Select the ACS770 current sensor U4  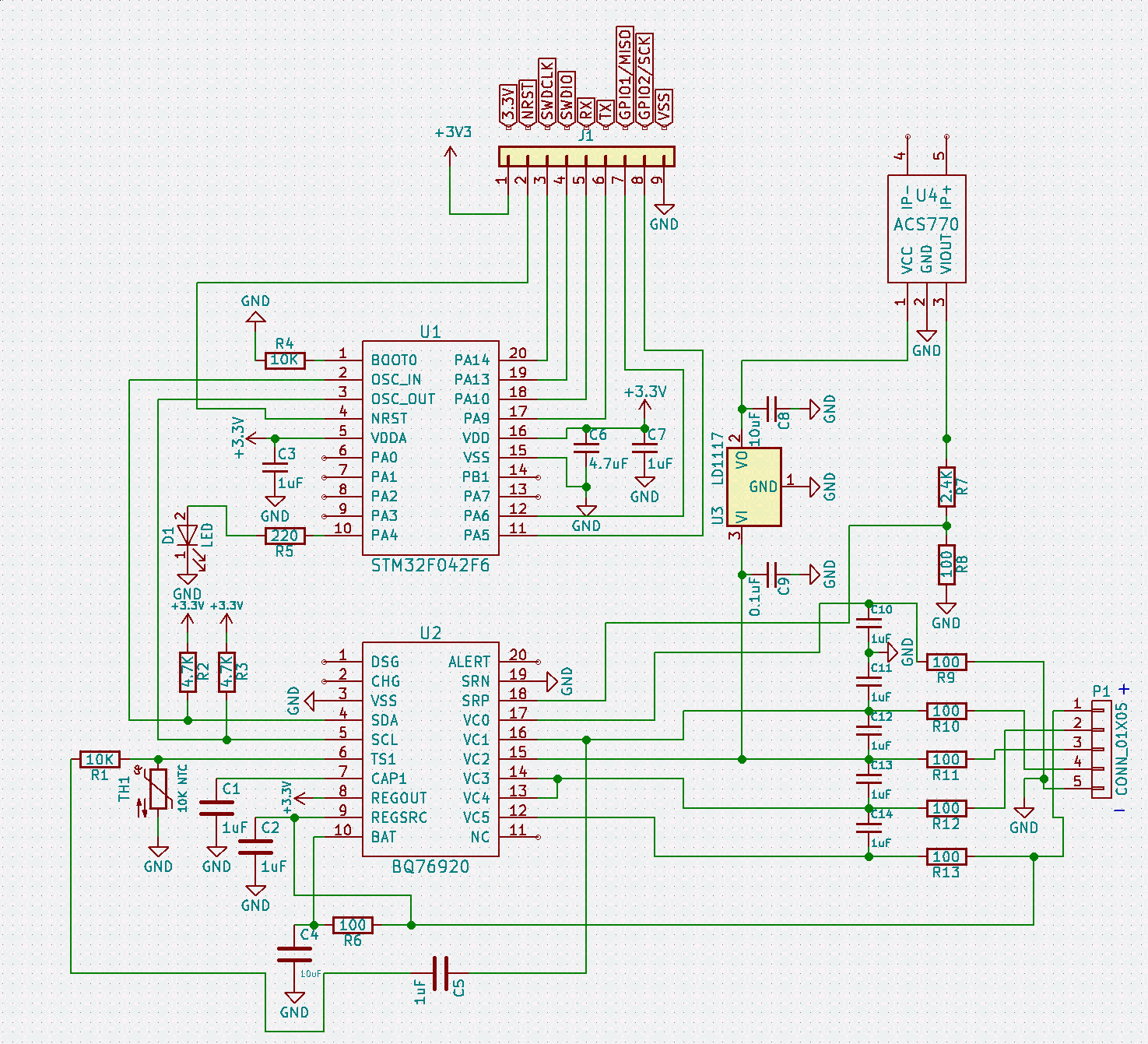click(x=926, y=228)
